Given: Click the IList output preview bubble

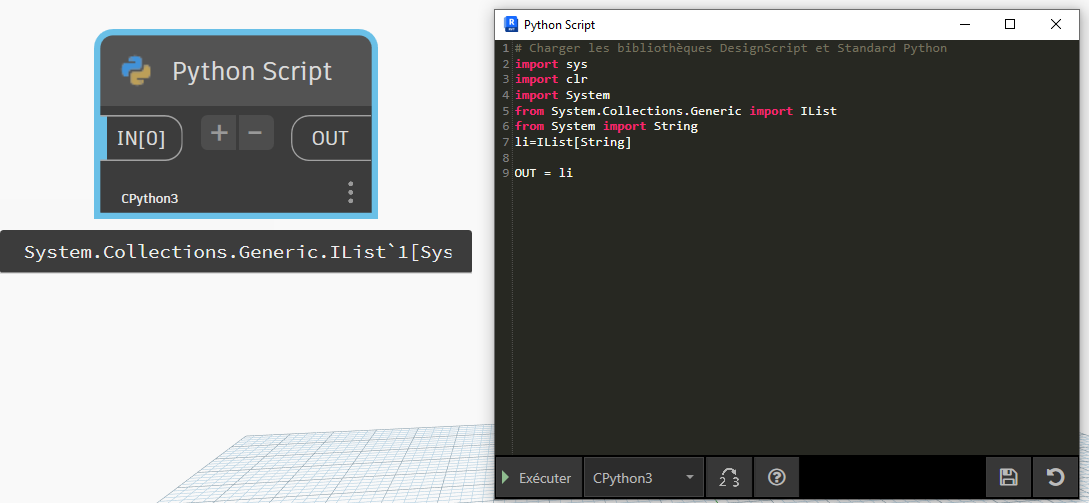Looking at the screenshot, I should pos(236,252).
